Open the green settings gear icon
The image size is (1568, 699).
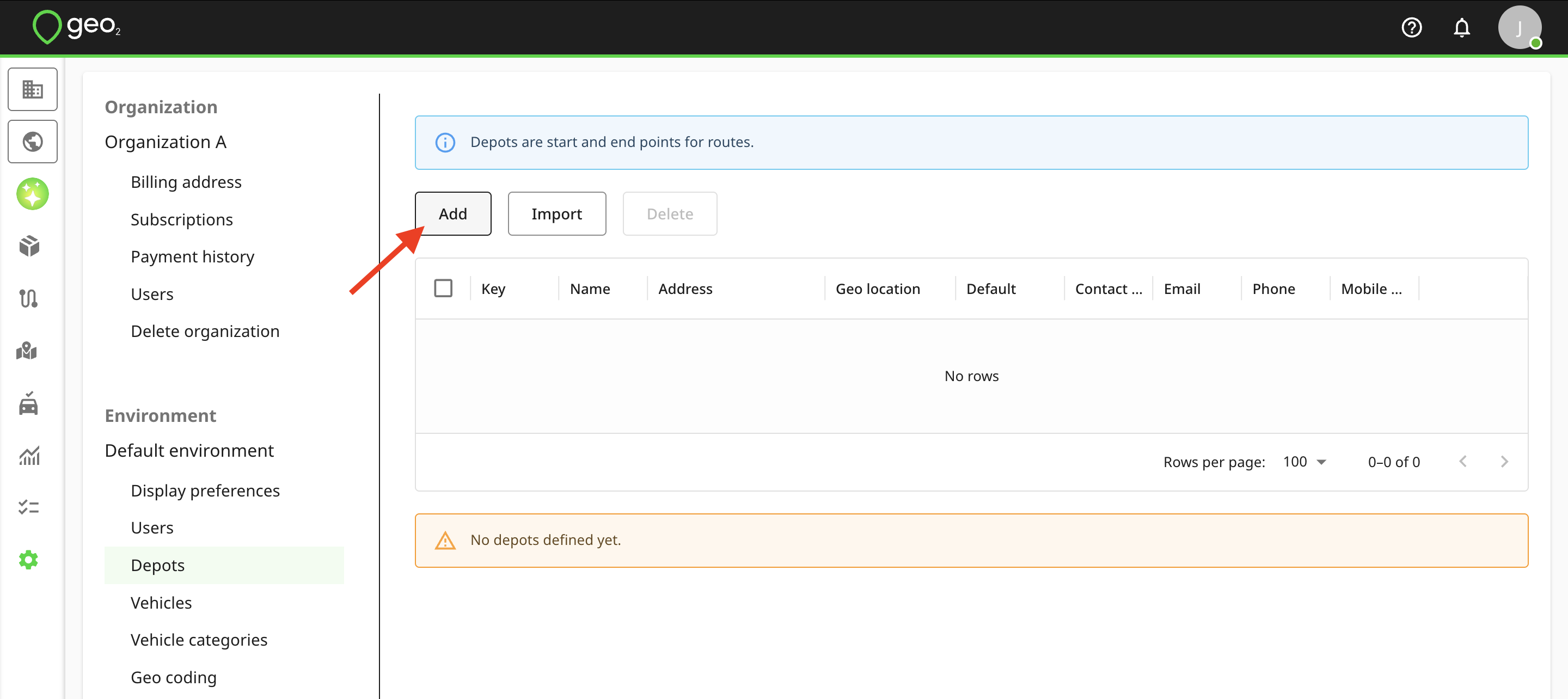tap(29, 560)
